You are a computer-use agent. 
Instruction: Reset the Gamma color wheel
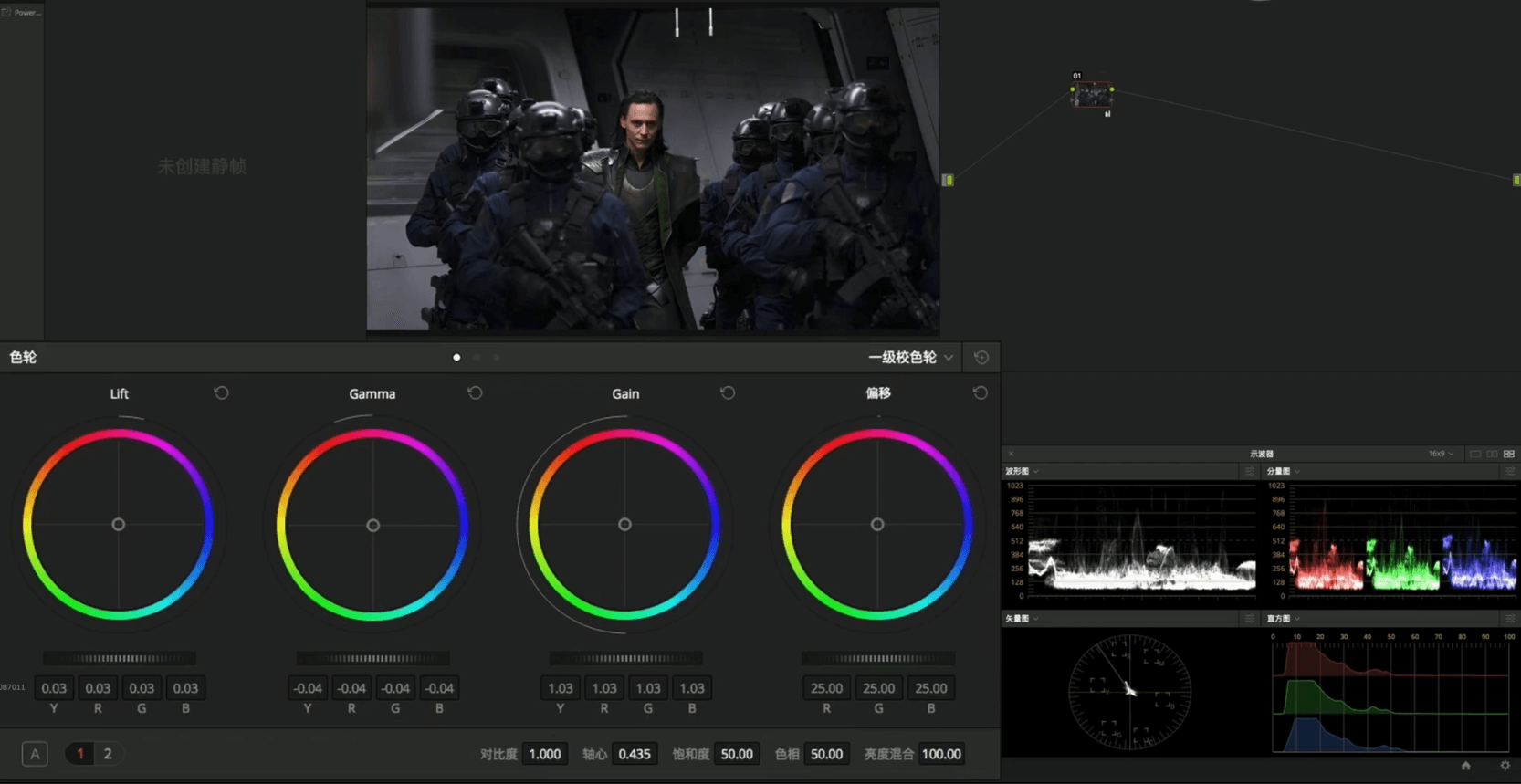click(x=475, y=392)
